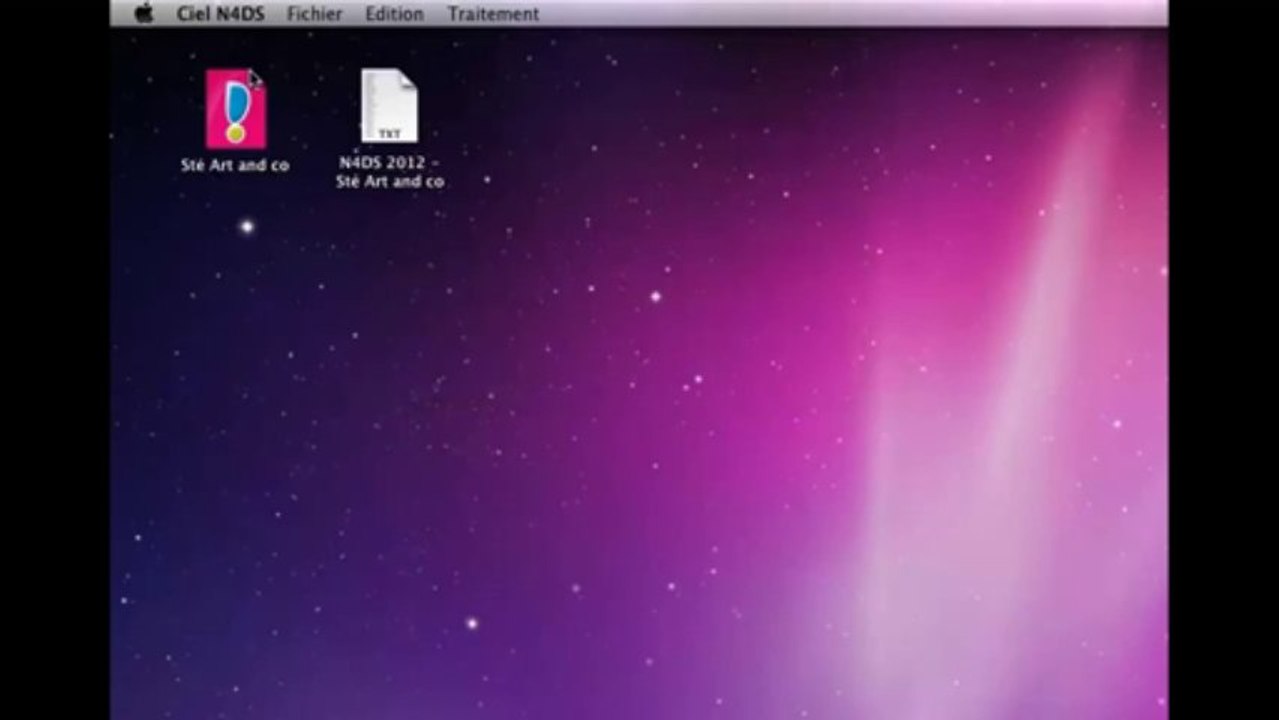Open the Ciel N4DS application menu
This screenshot has width=1279, height=720.
[x=221, y=14]
